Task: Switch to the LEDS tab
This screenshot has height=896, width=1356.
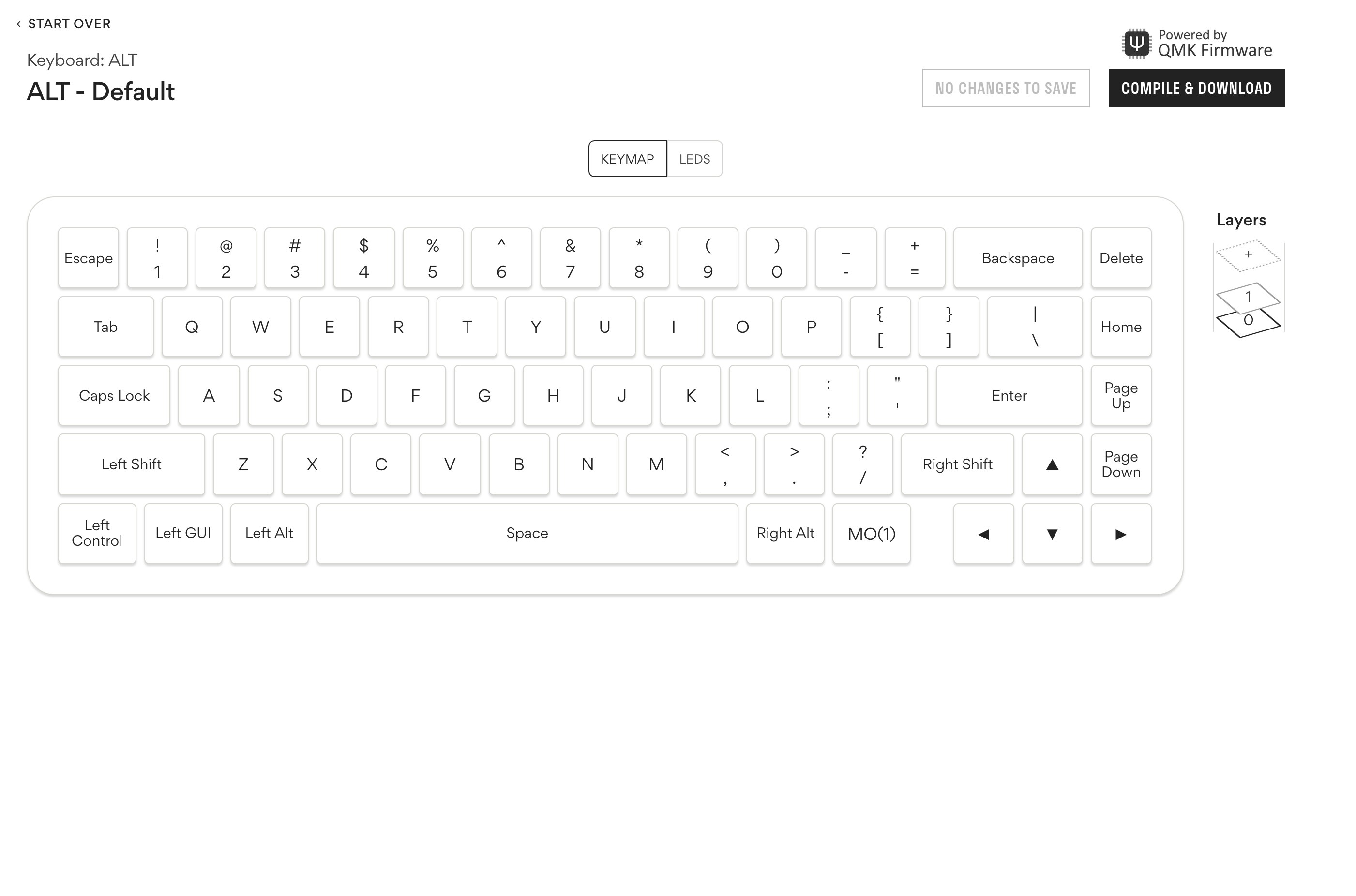Action: 694,159
